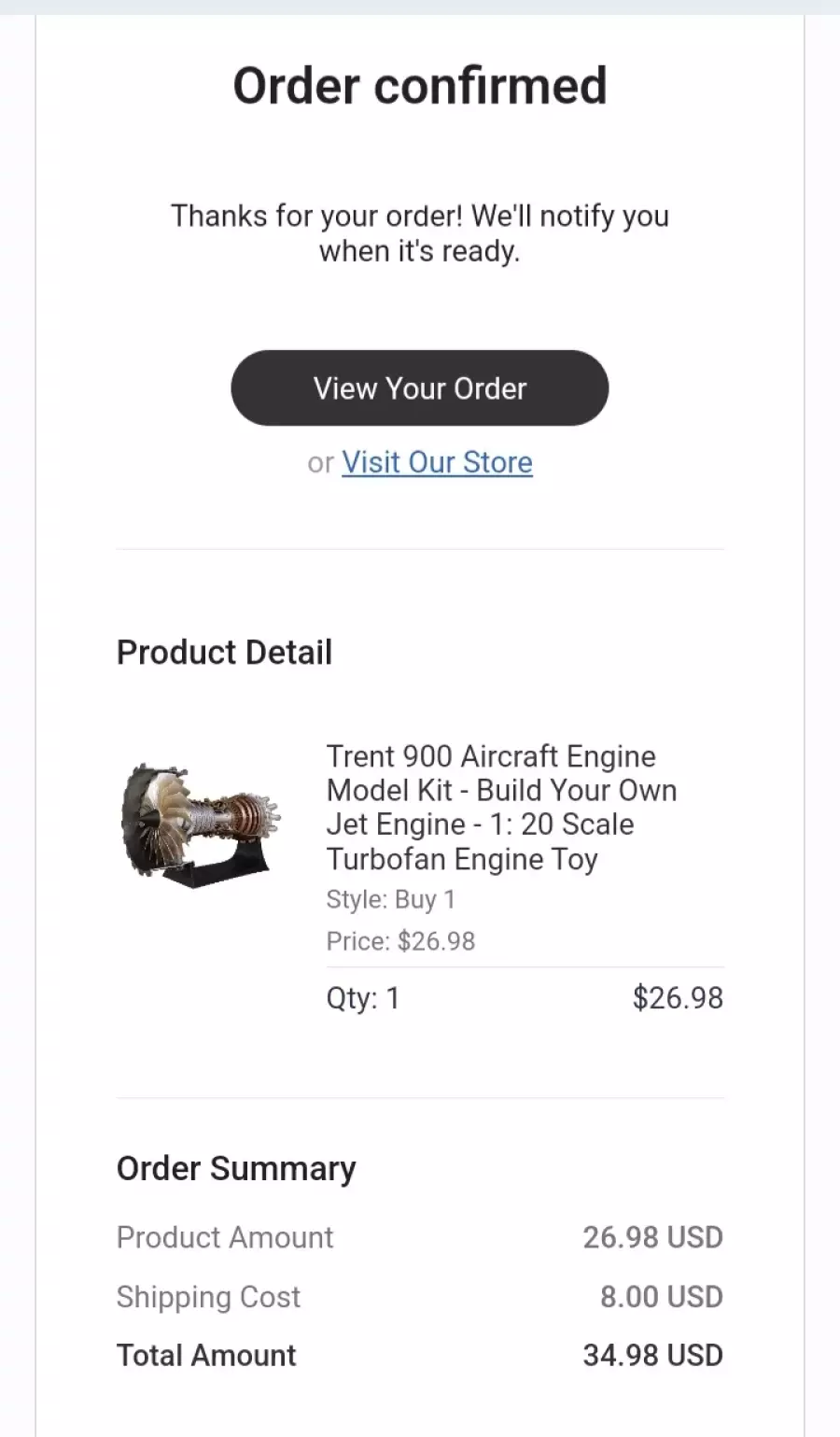Click the Qty: 1 label
Screen dimensions: 840x1437
(363, 998)
